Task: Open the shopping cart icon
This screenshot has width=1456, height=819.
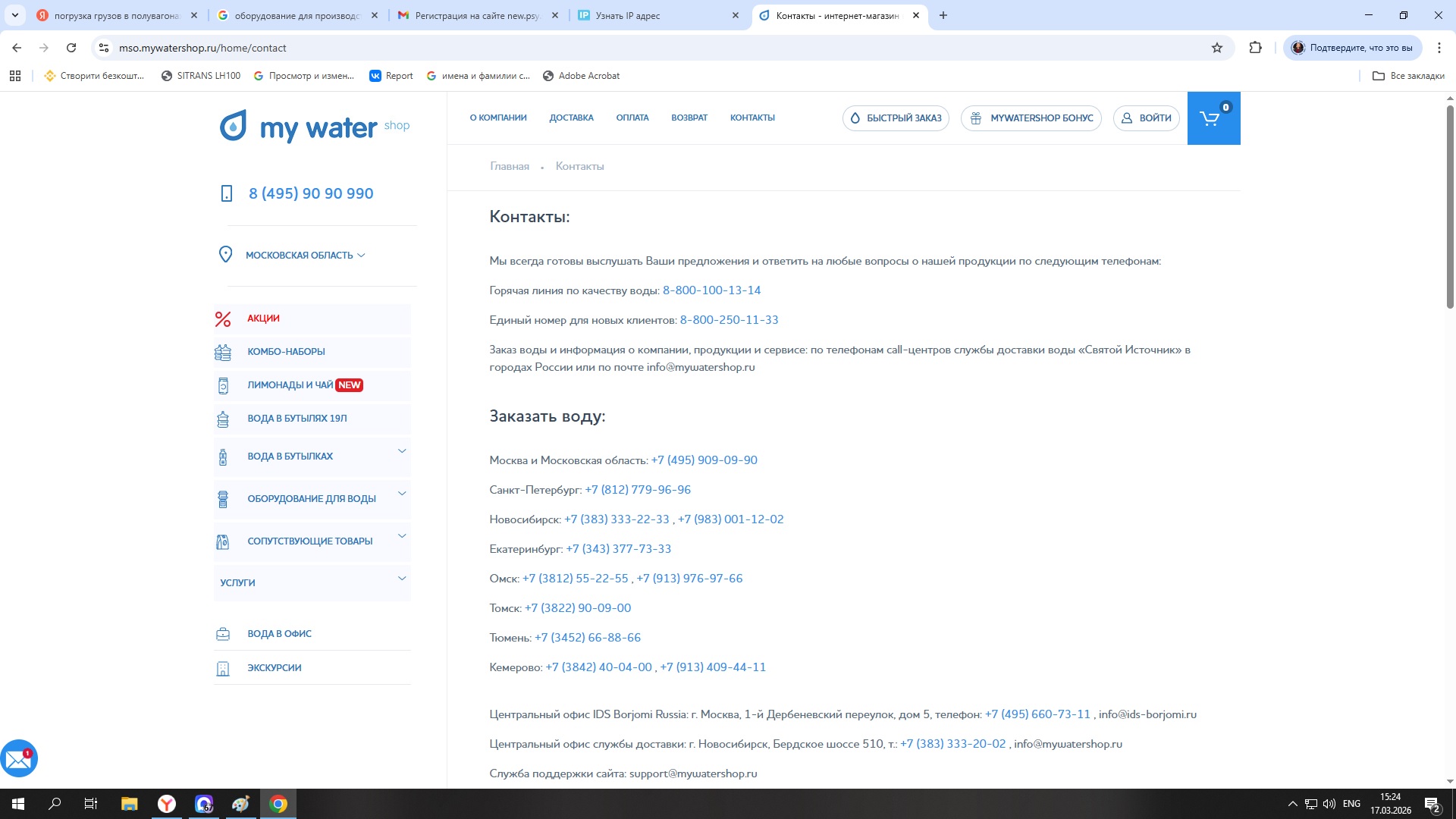Action: coord(1212,118)
